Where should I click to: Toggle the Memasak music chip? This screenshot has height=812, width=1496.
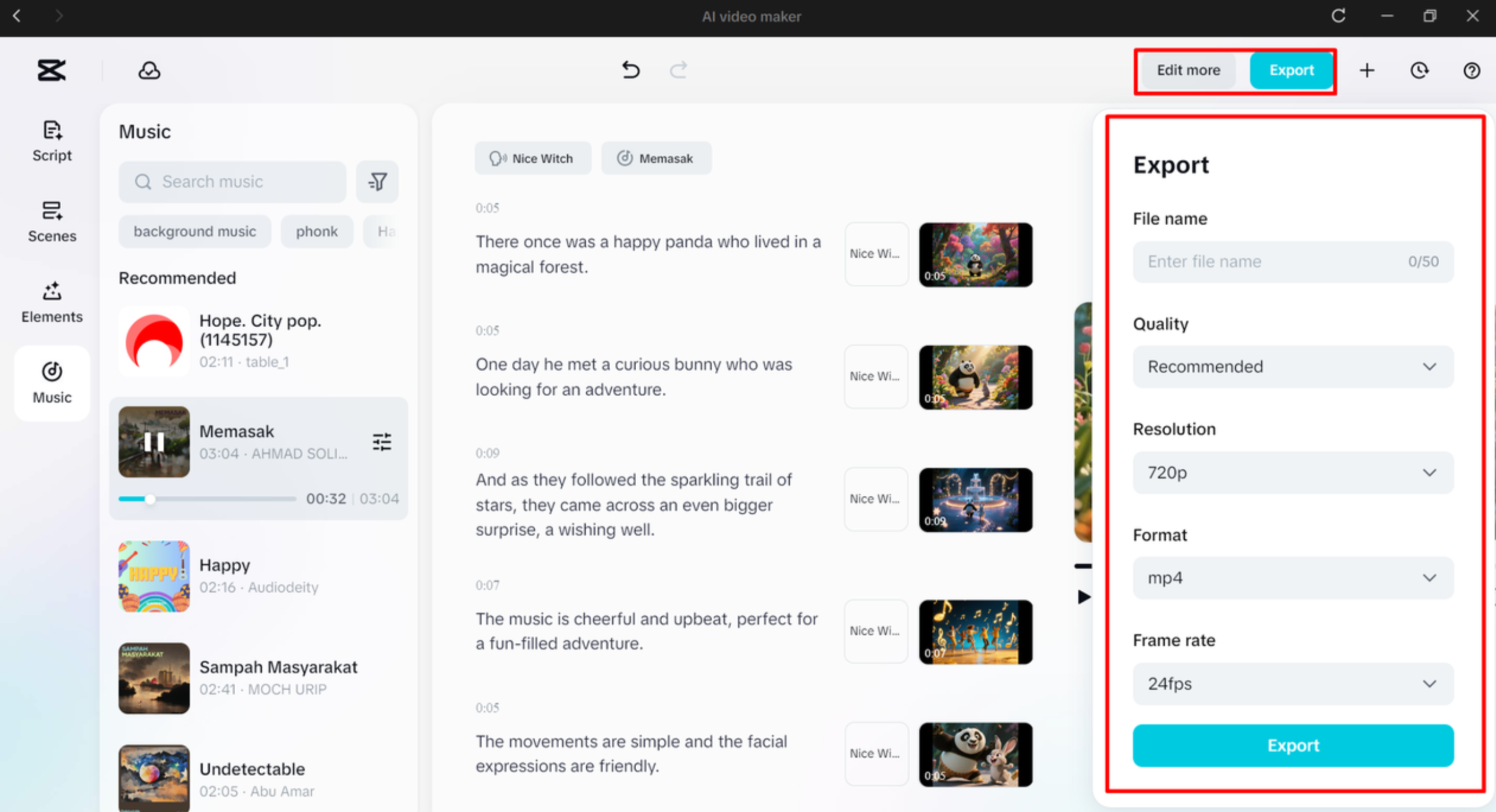point(656,158)
